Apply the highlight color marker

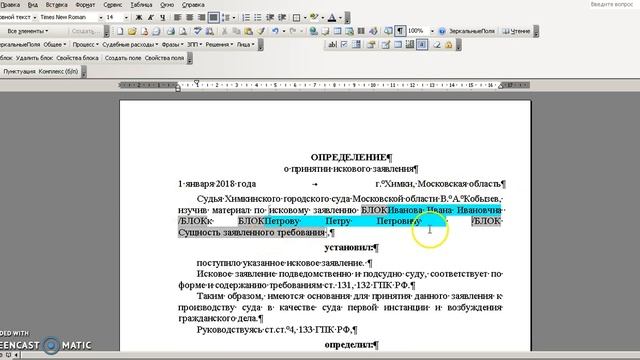pyautogui.click(x=313, y=18)
